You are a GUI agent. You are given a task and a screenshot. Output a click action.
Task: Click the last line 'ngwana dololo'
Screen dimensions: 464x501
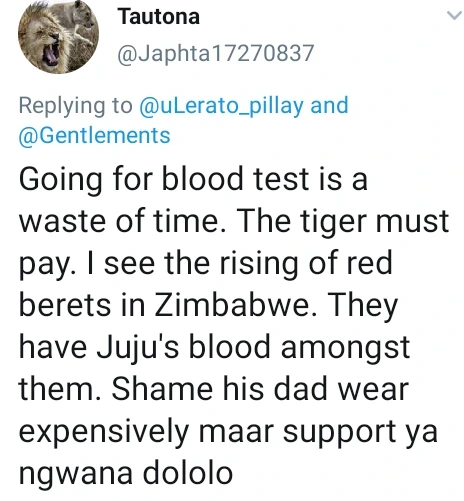(x=126, y=473)
